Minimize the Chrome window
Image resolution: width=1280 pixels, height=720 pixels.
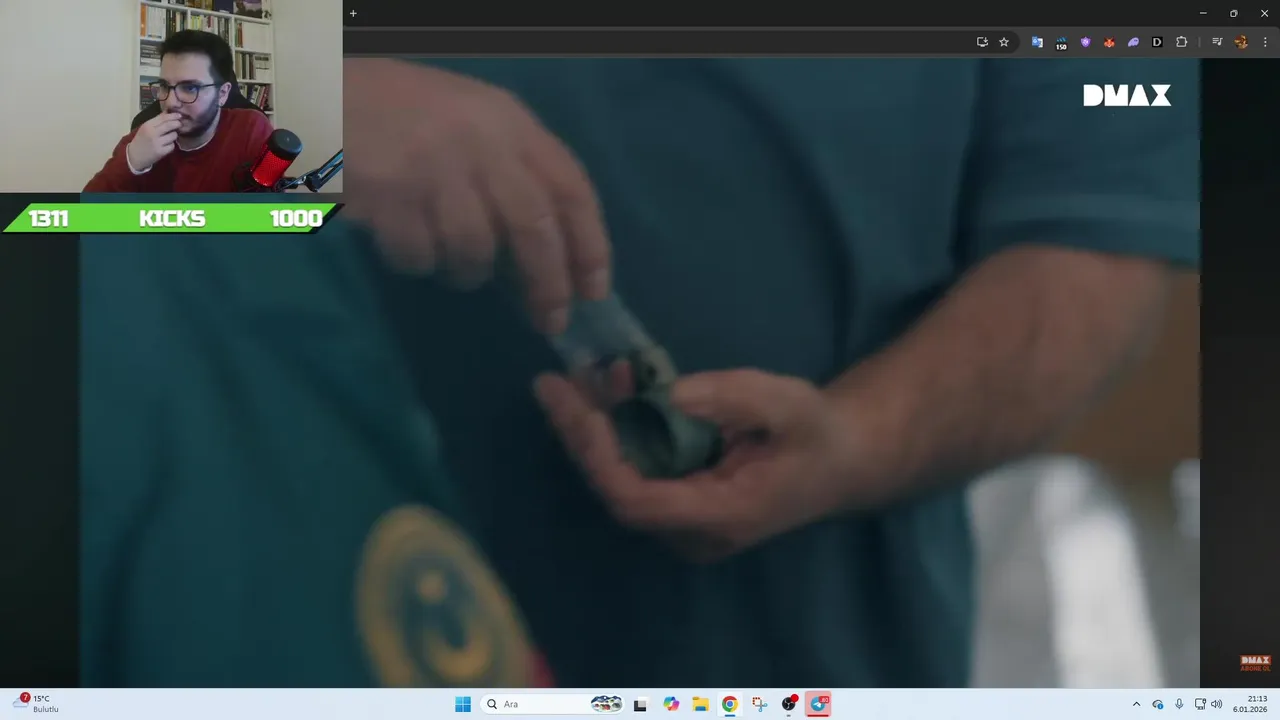click(x=1203, y=13)
